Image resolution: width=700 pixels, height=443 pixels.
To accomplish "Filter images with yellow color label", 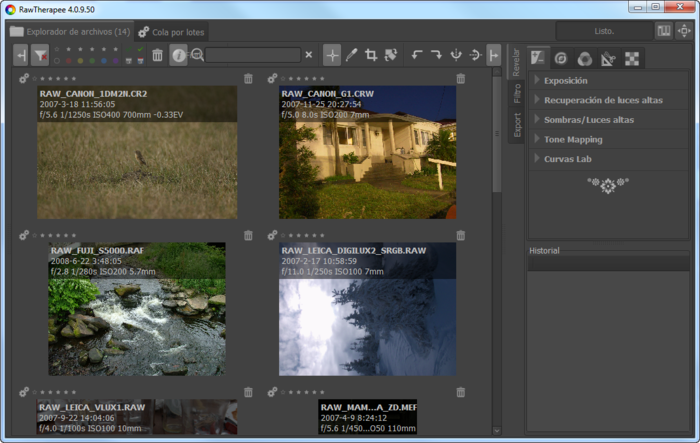I will (80, 61).
